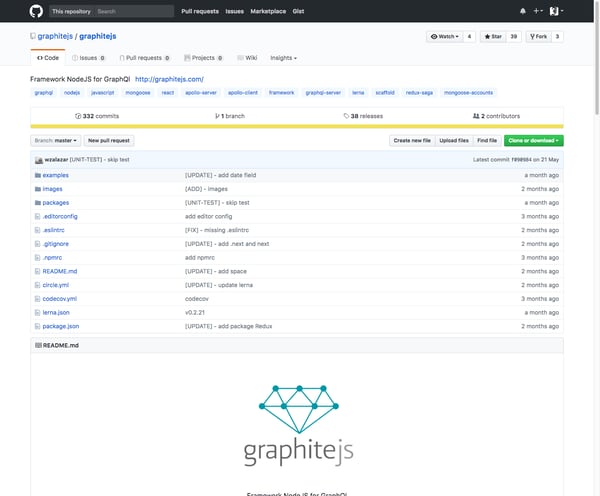The height and width of the screenshot is (496, 600).
Task: Switch to the repository Issues tab
Action: coord(88,58)
